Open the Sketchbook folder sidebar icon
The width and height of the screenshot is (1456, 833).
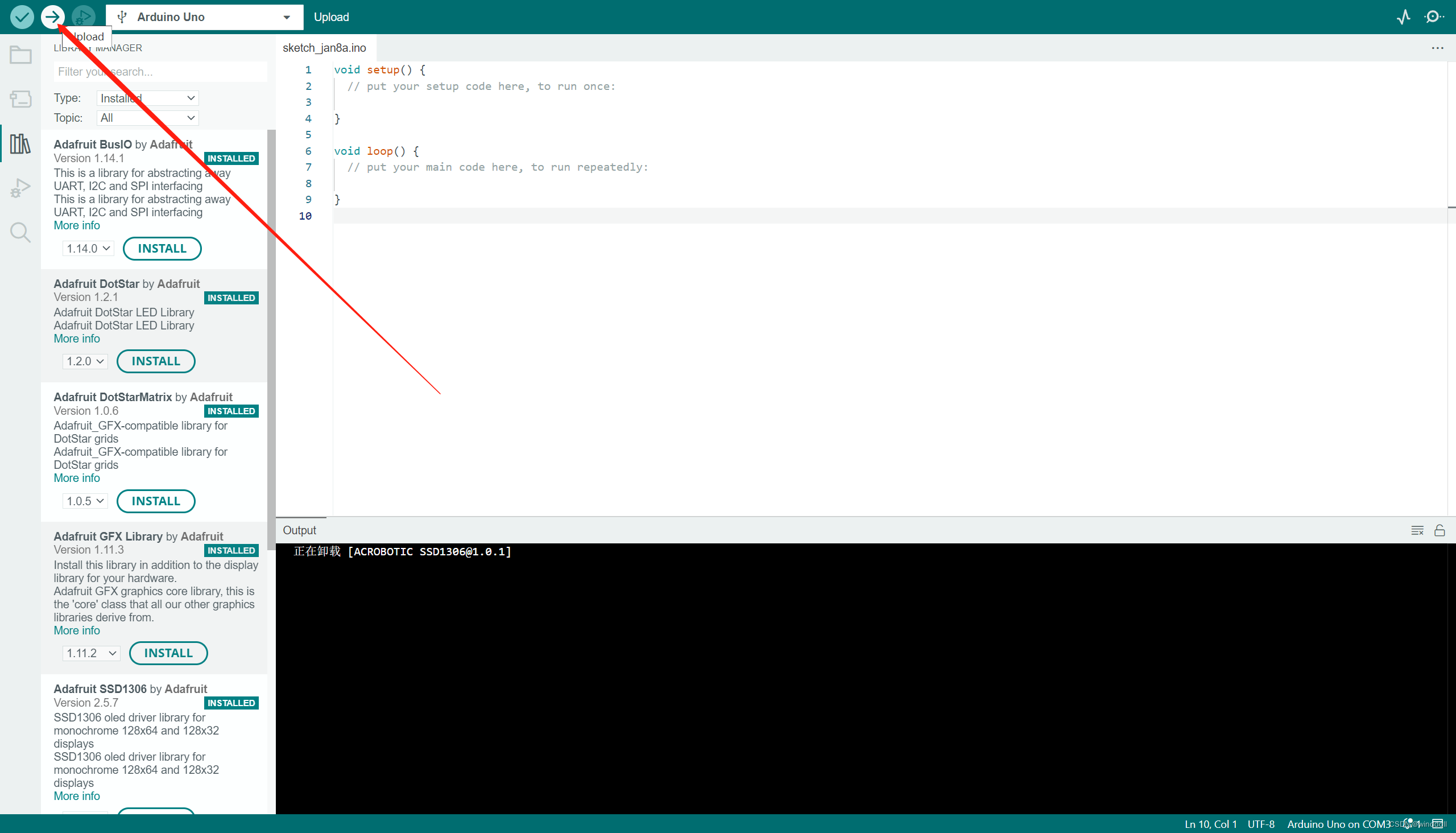20,55
